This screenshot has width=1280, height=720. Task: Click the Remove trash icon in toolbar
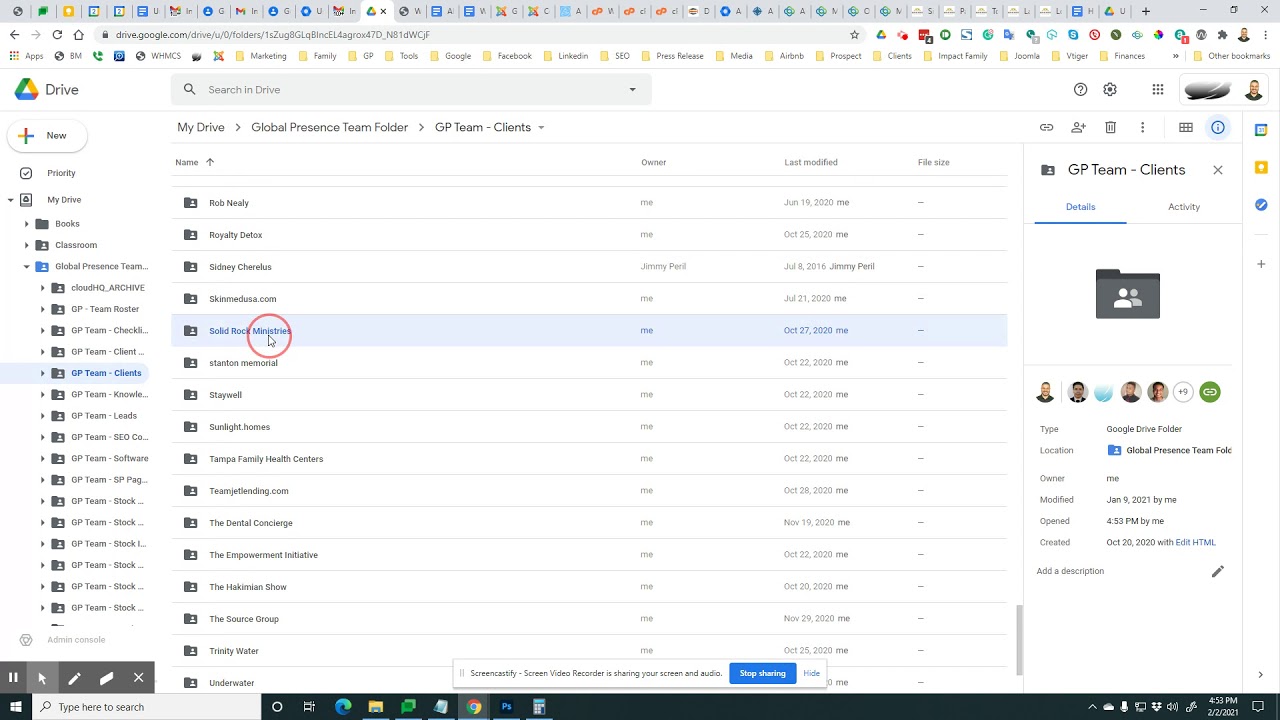(x=1110, y=127)
